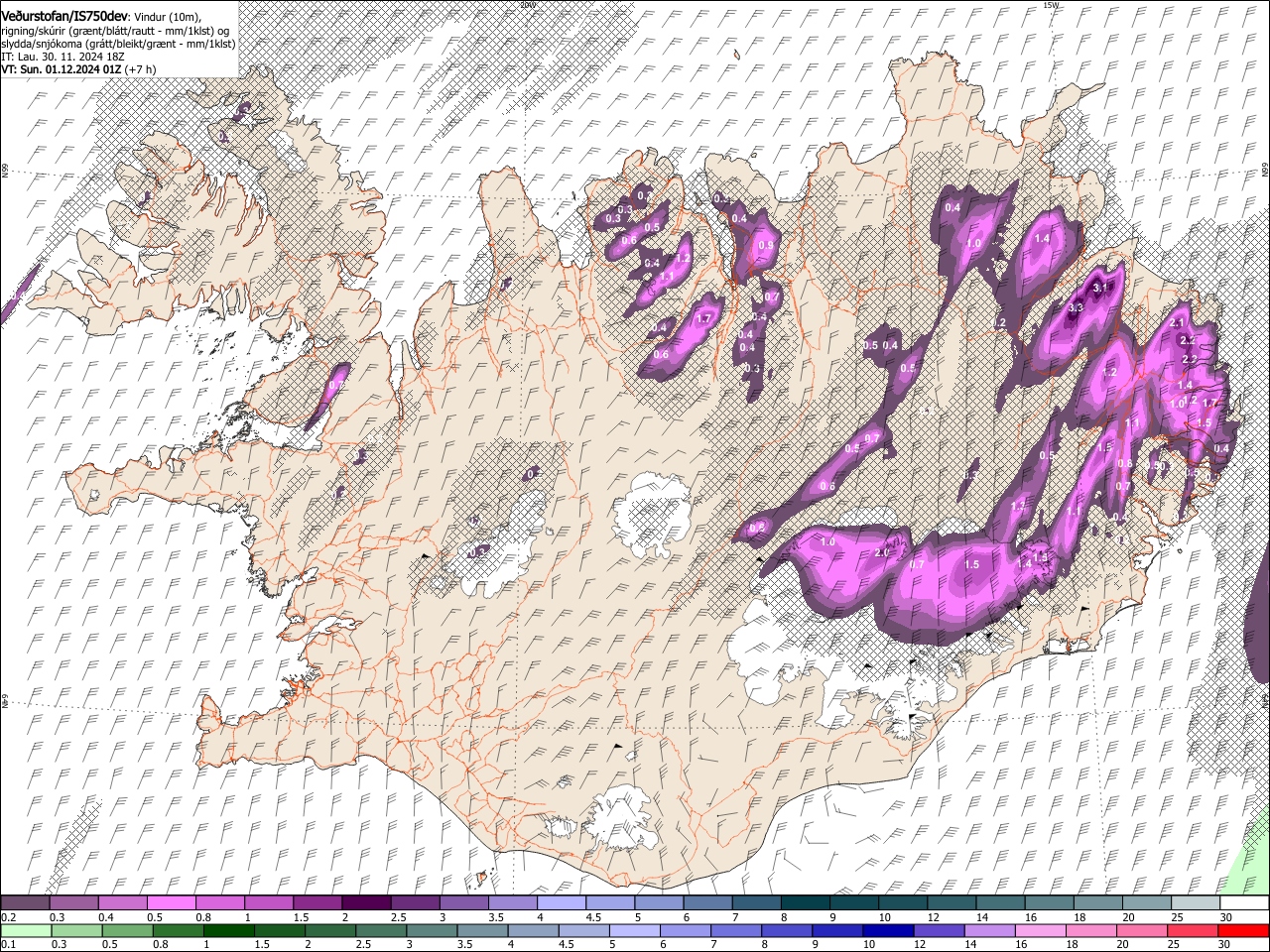Select the initial time 'IT: Lau. 30. 11. 2024 18Z'
Image resolution: width=1270 pixels, height=952 pixels.
click(x=63, y=58)
